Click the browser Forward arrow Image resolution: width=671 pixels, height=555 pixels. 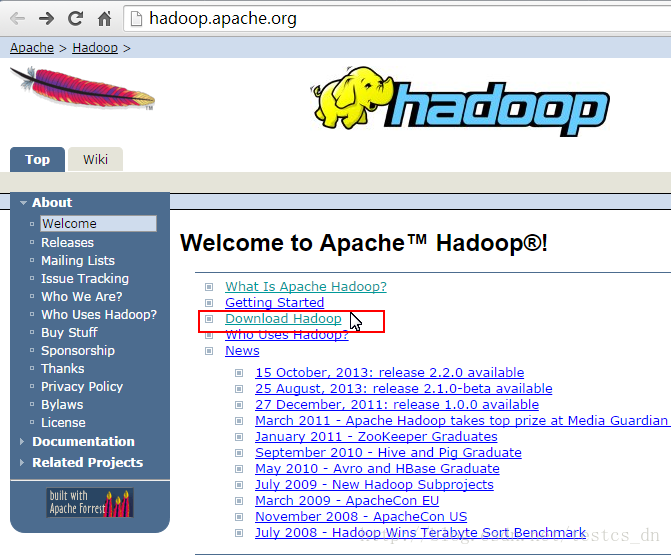coord(46,18)
